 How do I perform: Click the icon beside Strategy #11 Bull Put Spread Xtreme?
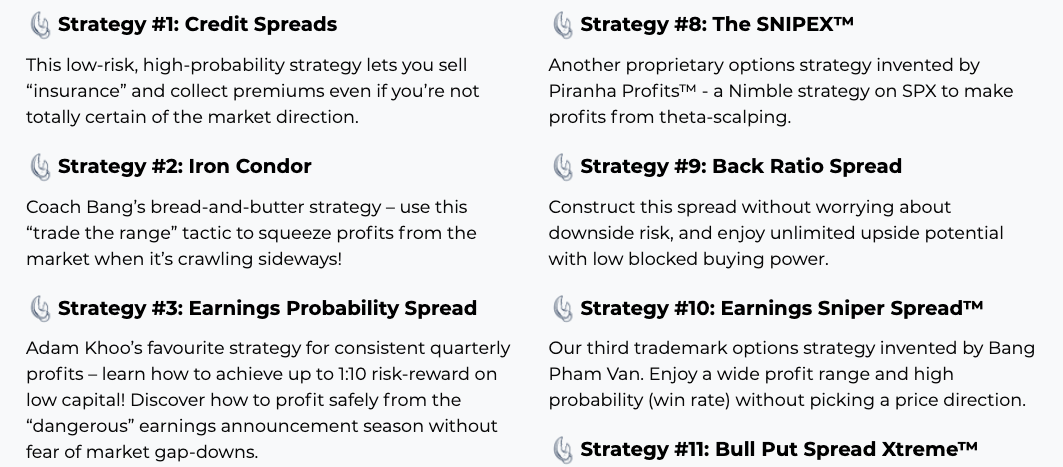(x=563, y=450)
